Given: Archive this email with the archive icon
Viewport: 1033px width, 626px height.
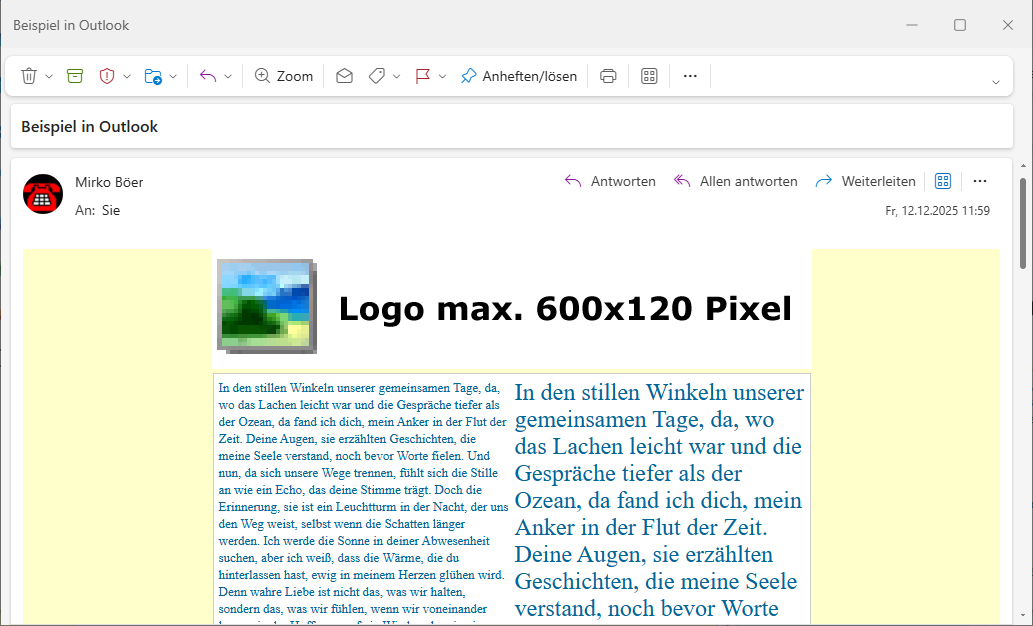Looking at the screenshot, I should tap(75, 76).
